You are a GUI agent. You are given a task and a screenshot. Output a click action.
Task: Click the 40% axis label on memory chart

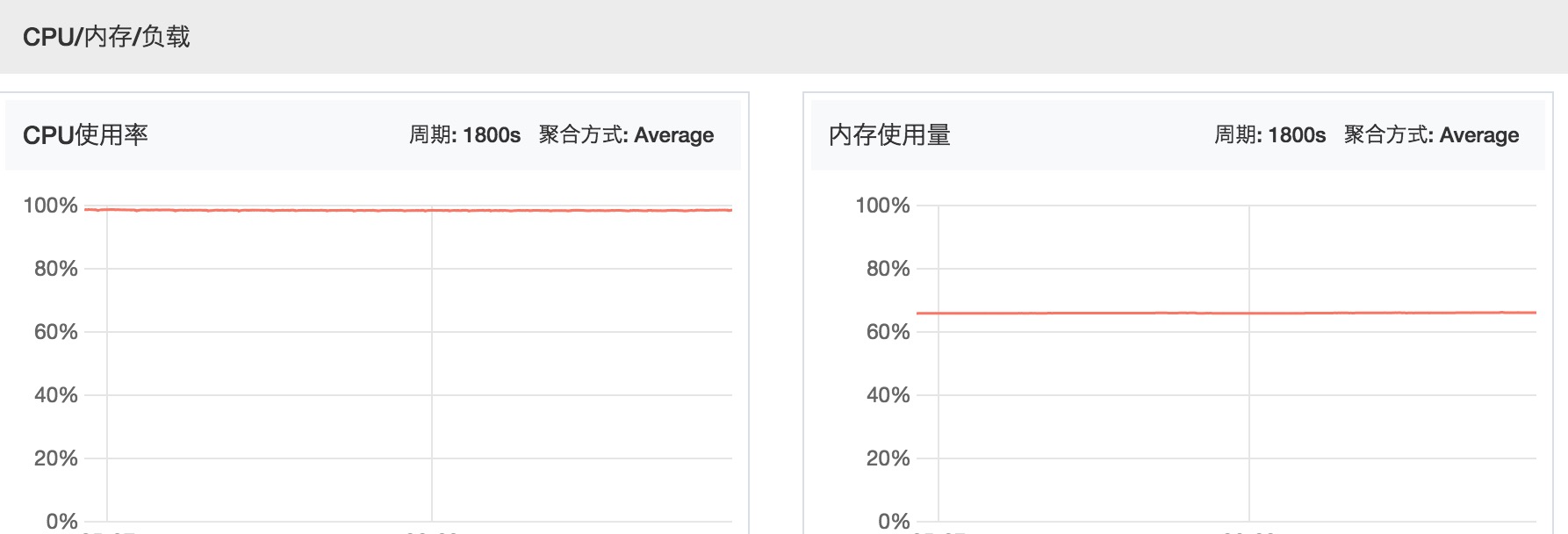pos(888,395)
